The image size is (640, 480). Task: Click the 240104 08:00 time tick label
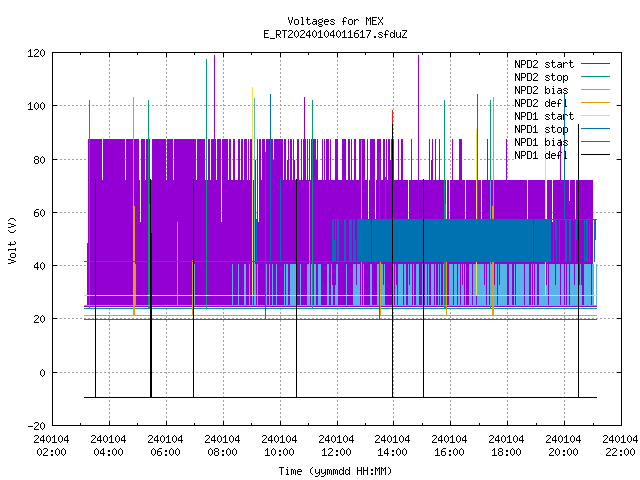pos(222,446)
